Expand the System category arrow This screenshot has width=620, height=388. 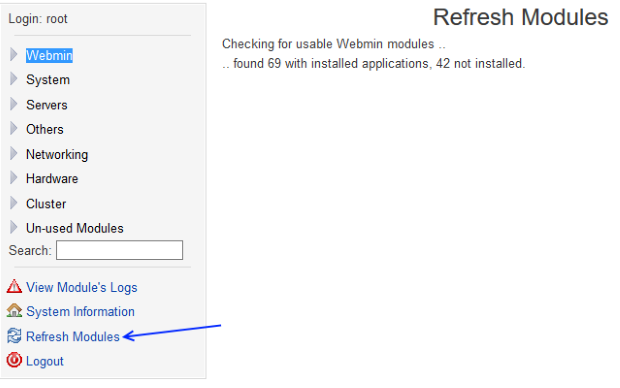click(x=14, y=79)
